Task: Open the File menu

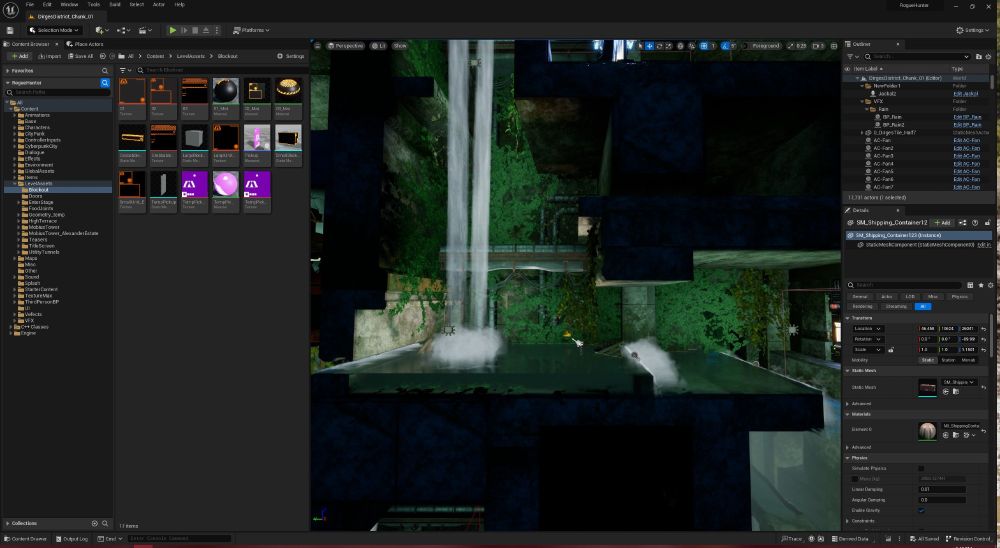Action: tap(30, 4)
